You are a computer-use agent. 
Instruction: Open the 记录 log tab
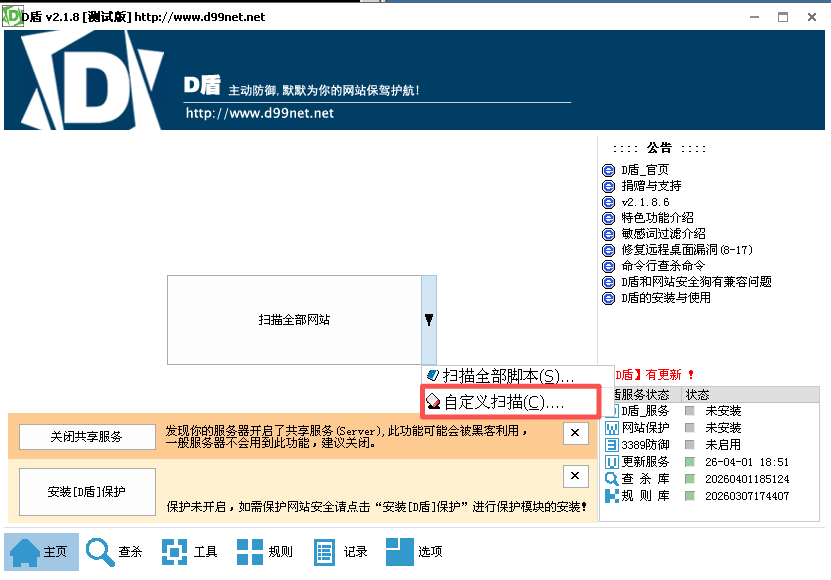[x=341, y=552]
